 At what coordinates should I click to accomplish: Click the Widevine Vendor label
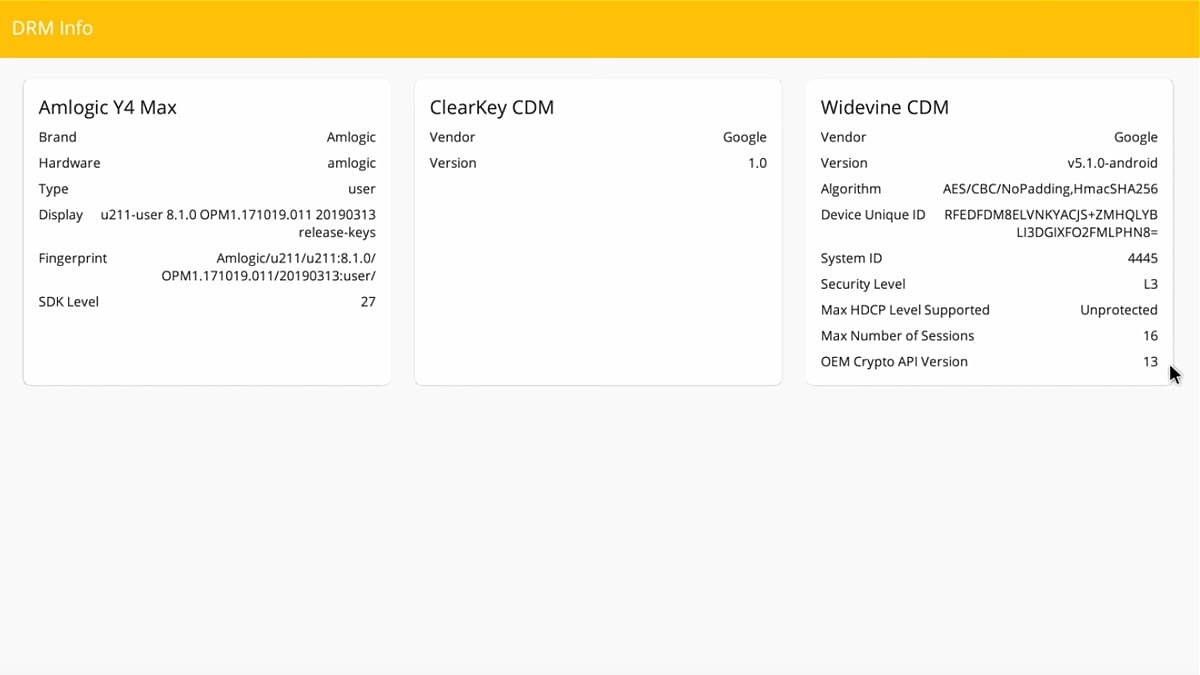pos(844,137)
